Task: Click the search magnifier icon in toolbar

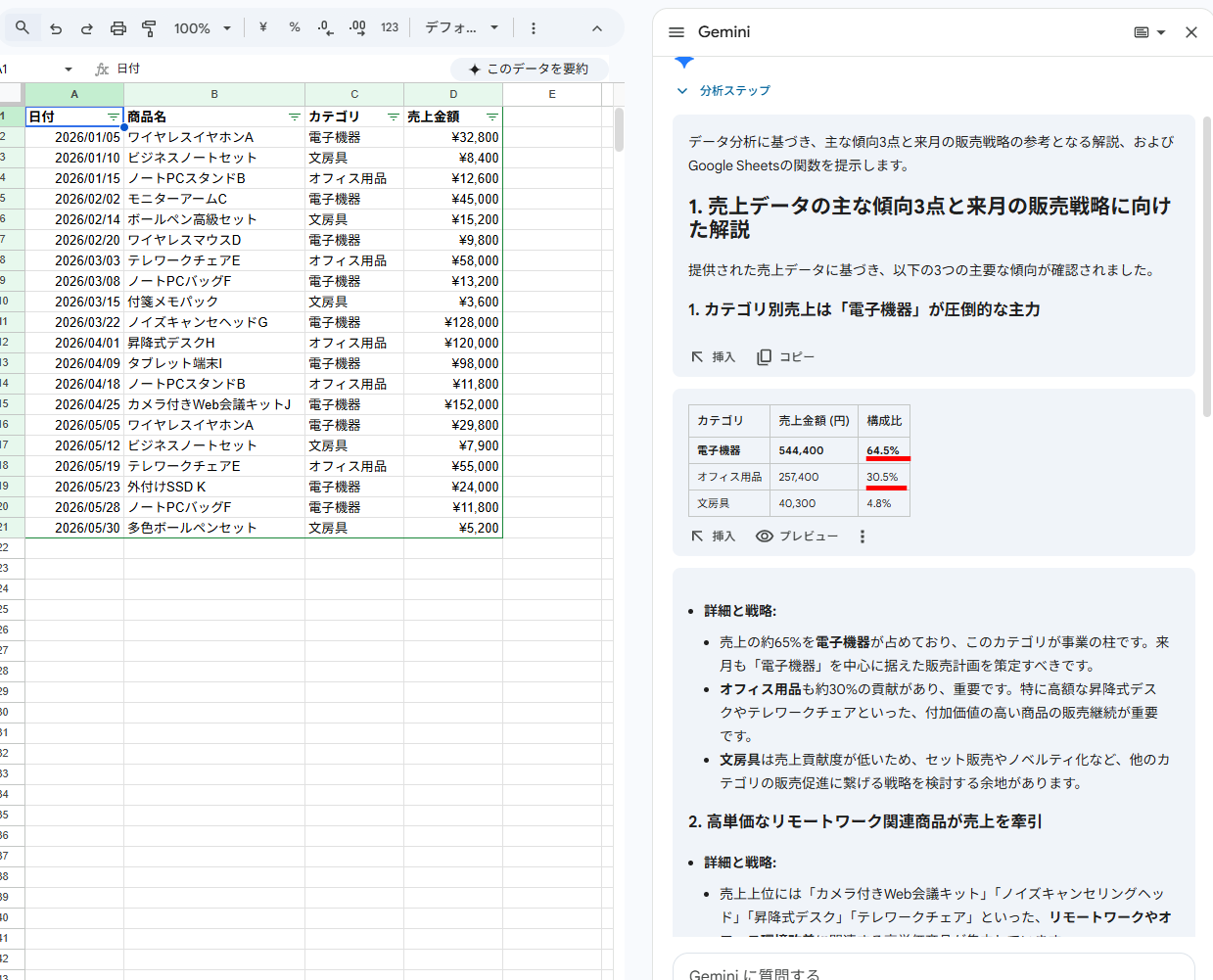Action: tap(23, 28)
